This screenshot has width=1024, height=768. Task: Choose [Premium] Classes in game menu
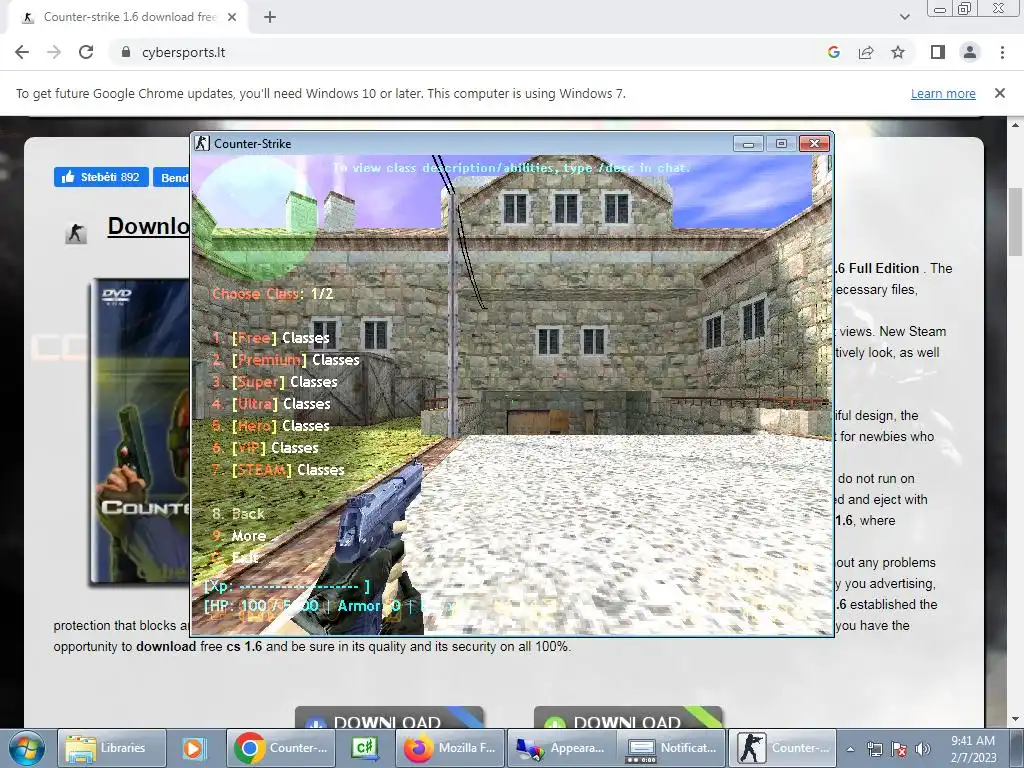click(285, 360)
